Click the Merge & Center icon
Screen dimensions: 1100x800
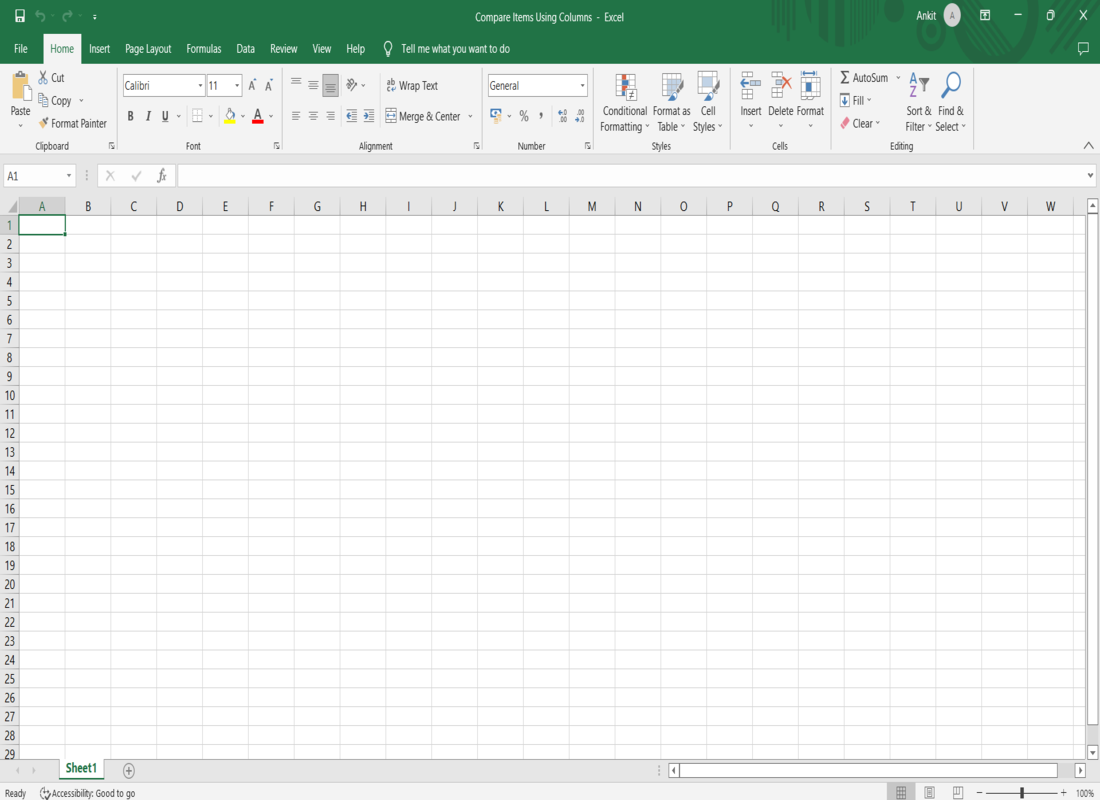coord(423,116)
